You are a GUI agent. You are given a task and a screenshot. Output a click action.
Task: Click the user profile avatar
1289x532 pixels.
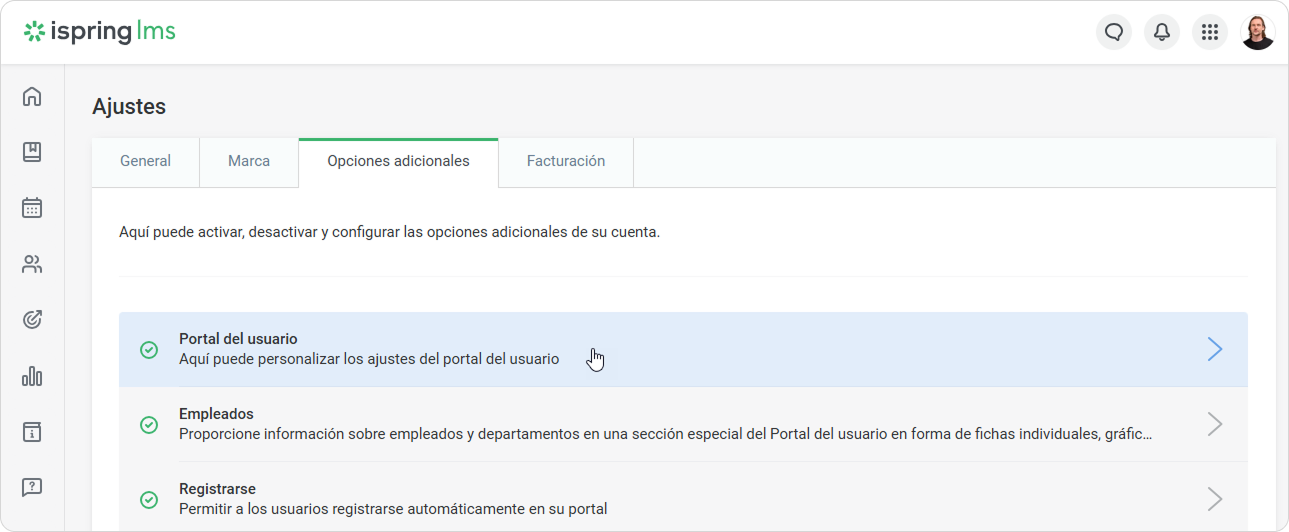[x=1257, y=32]
